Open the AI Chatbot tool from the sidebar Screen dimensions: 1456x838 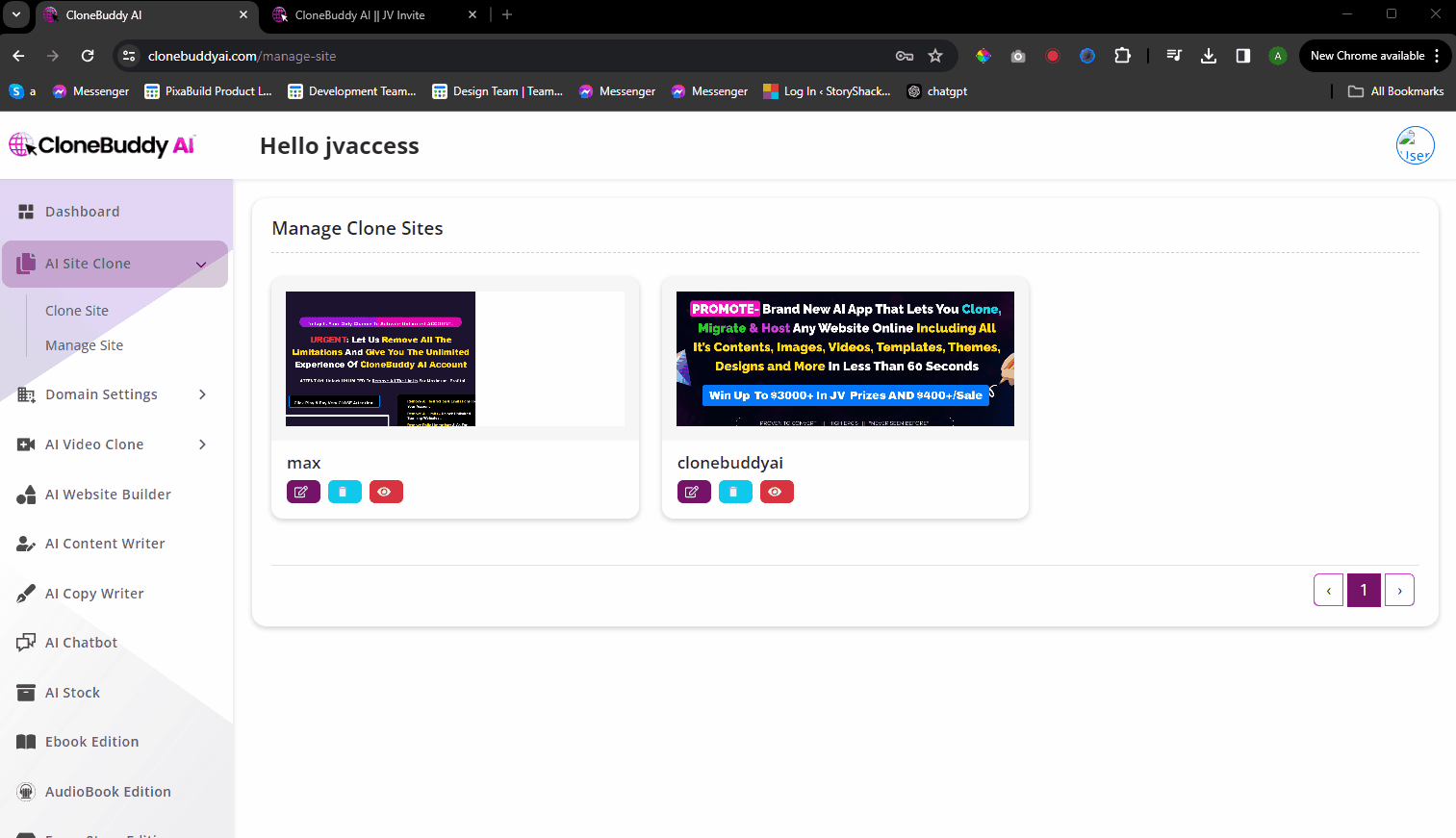[x=81, y=642]
